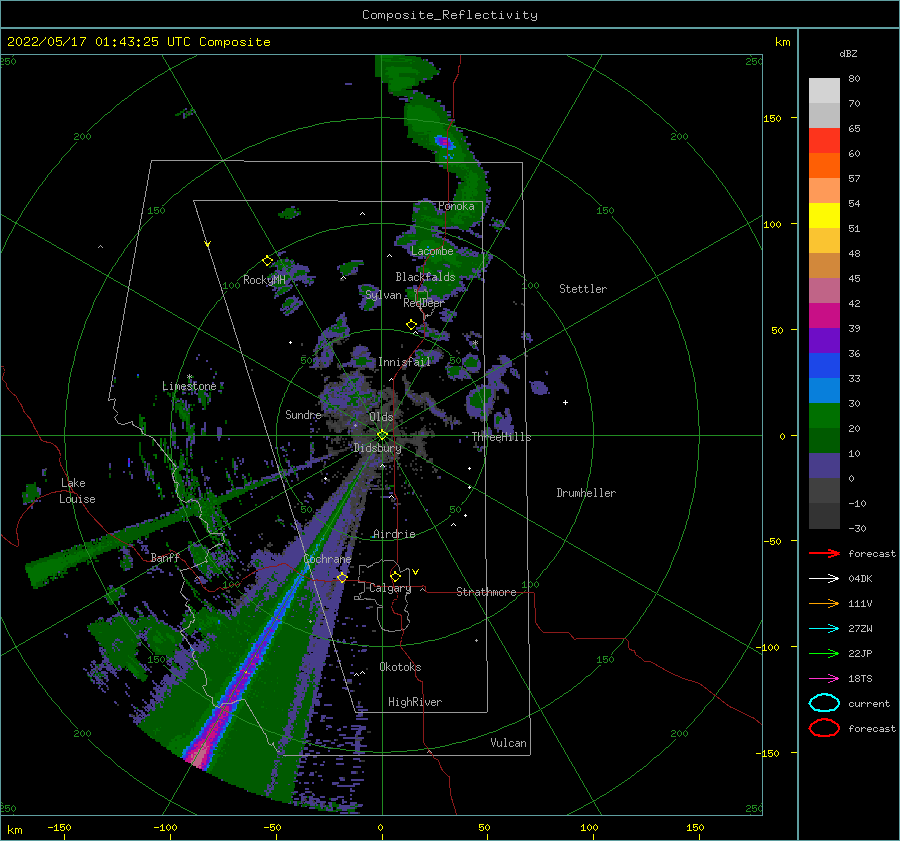The image size is (900, 841).
Task: Click the orange 111V arrow icon
Action: click(824, 603)
